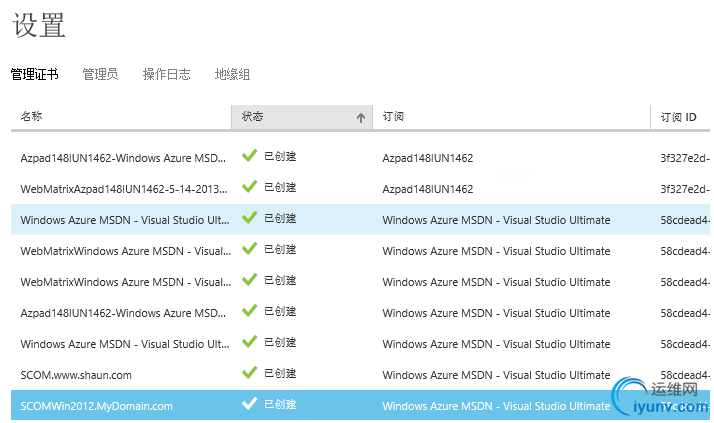Image resolution: width=714 pixels, height=423 pixels.
Task: Click subscription ID 3f327e2d in first row
Action: [684, 158]
